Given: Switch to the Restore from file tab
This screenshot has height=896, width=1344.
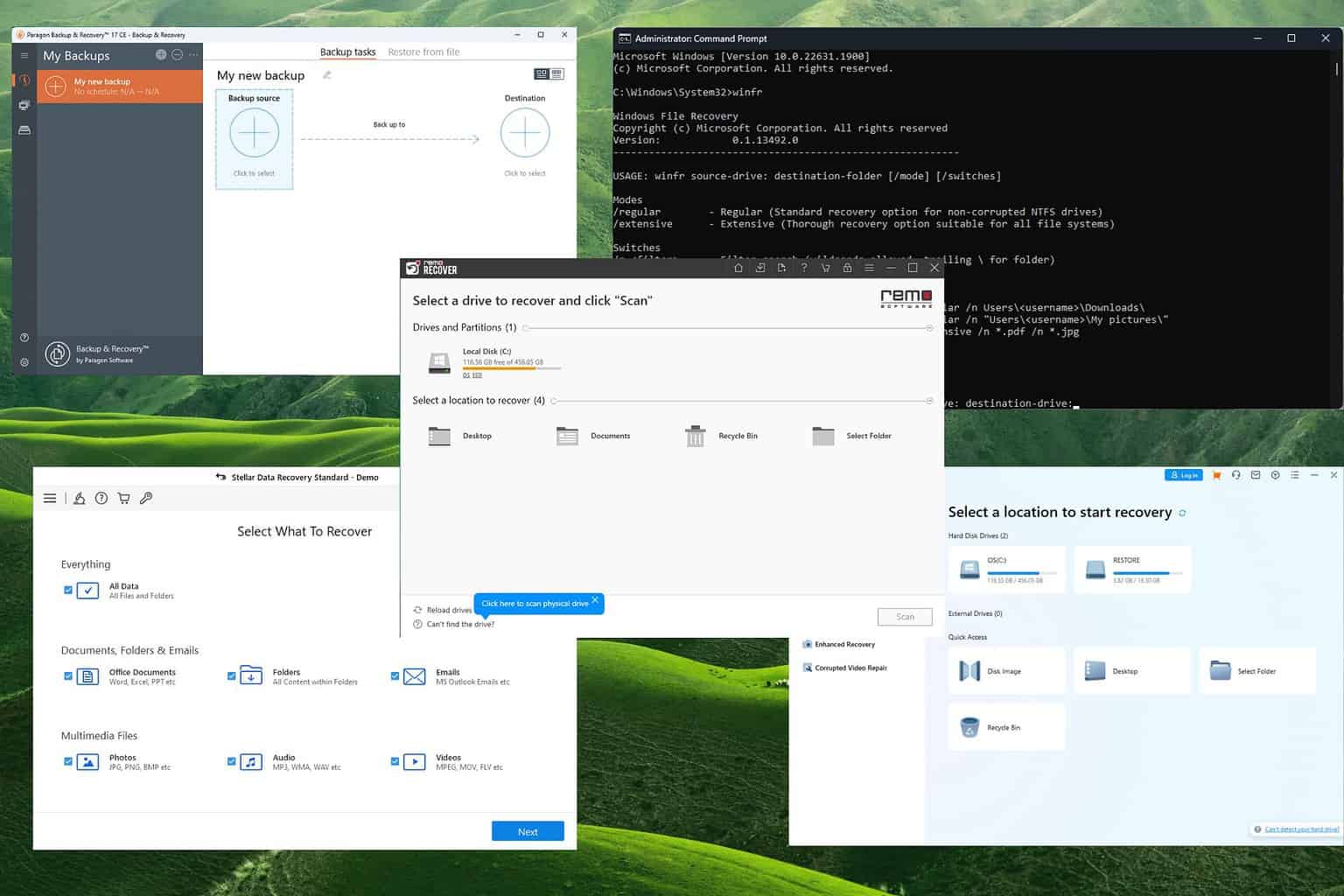Looking at the screenshot, I should click(x=424, y=52).
